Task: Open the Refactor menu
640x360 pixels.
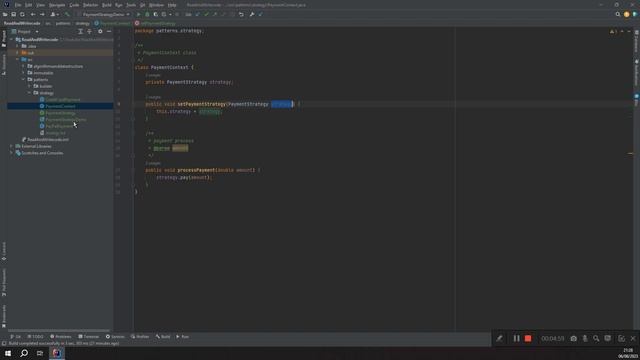Action: tap(91, 5)
